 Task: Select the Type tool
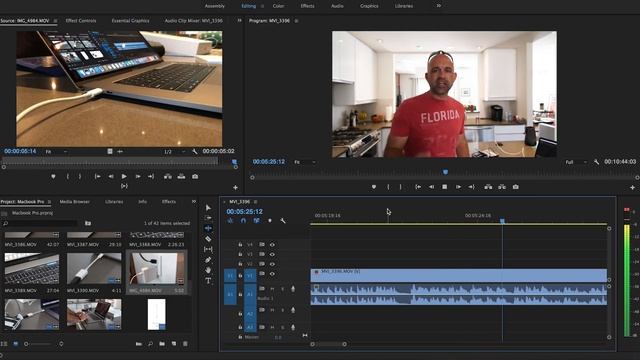(x=208, y=281)
